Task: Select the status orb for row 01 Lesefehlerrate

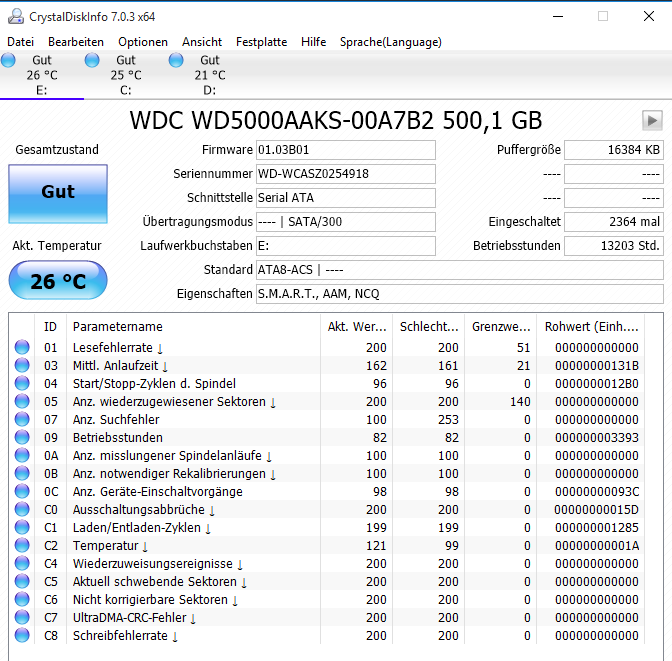Action: 22,347
